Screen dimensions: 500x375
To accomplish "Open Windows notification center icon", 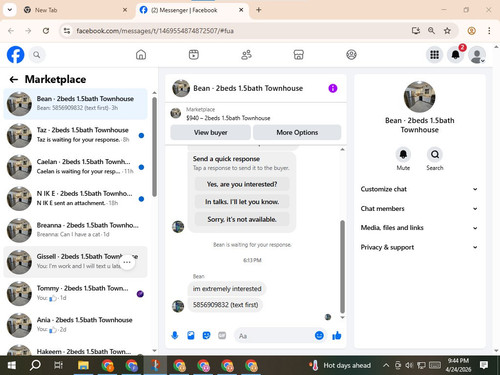I will point(484,365).
